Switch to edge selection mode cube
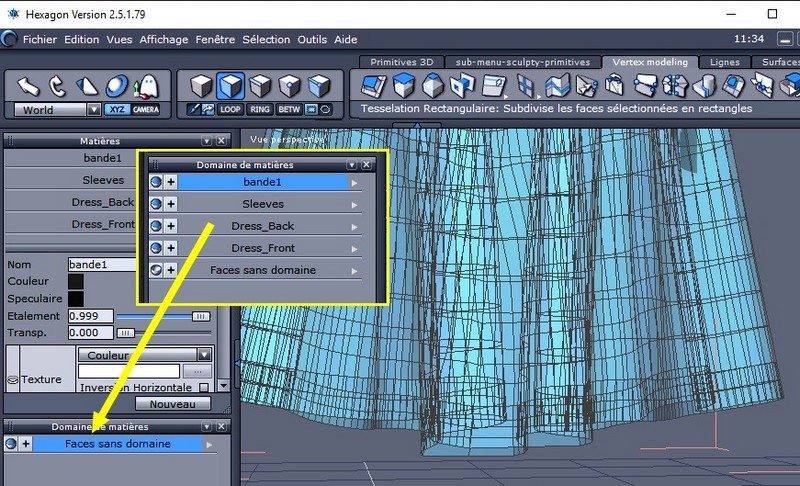 coord(260,86)
